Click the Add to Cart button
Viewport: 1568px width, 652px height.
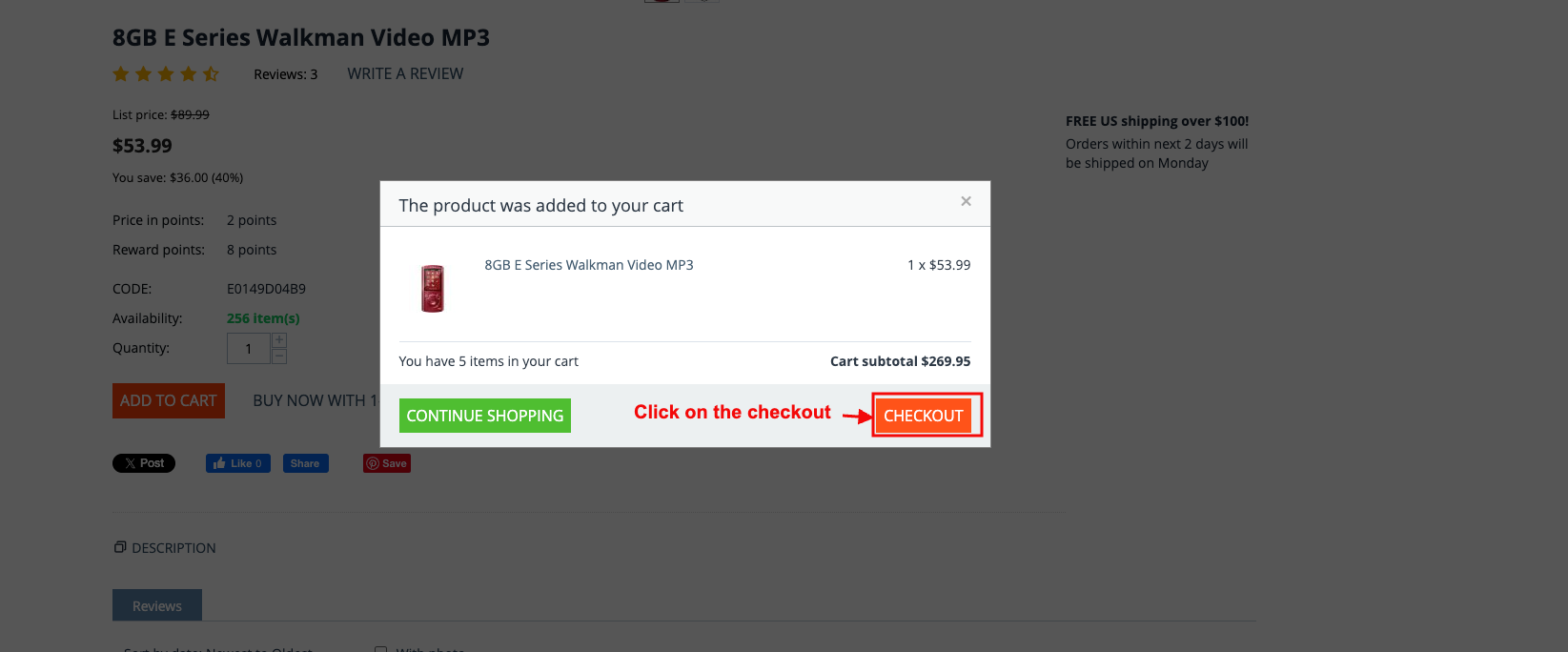tap(169, 400)
